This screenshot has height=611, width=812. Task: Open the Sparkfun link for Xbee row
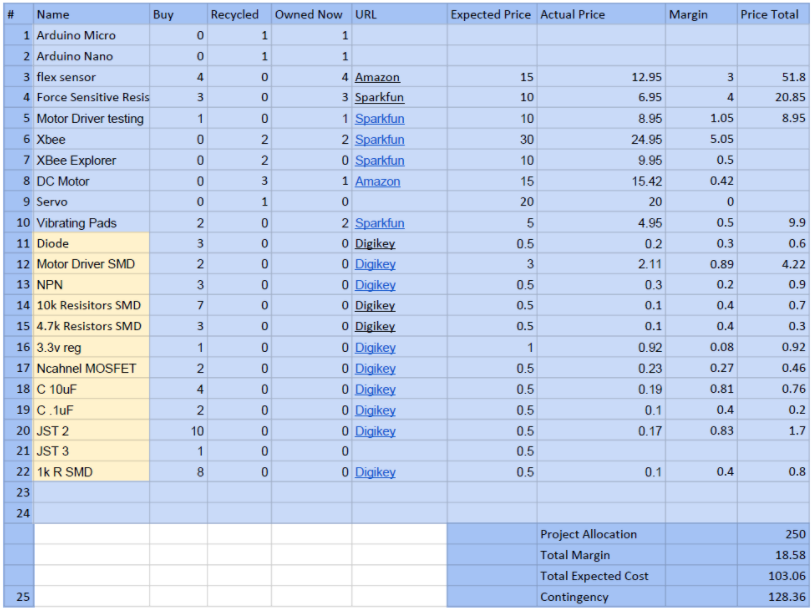coord(379,140)
